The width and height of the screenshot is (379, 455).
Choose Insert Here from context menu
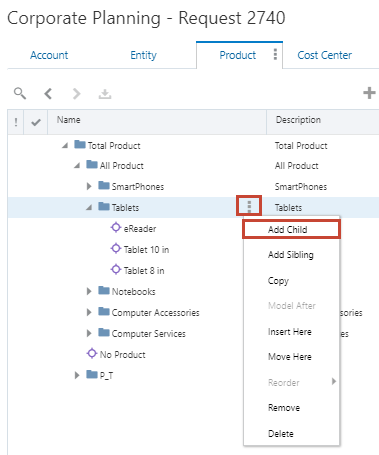point(291,332)
